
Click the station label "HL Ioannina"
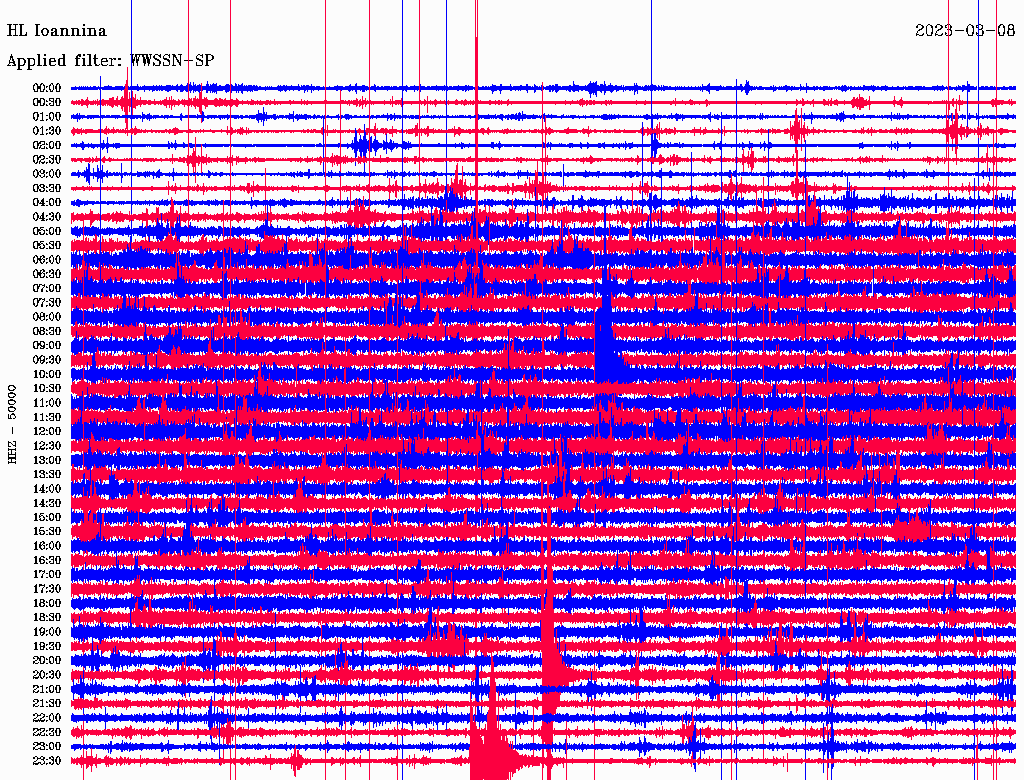click(56, 31)
